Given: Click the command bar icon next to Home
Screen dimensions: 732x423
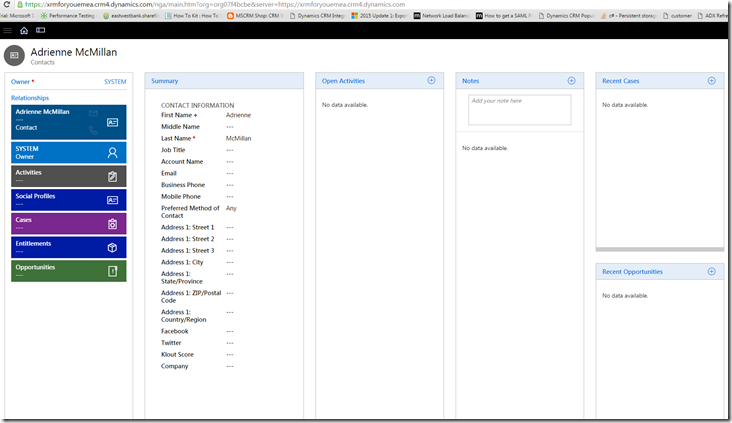Looking at the screenshot, I should pyautogui.click(x=41, y=30).
